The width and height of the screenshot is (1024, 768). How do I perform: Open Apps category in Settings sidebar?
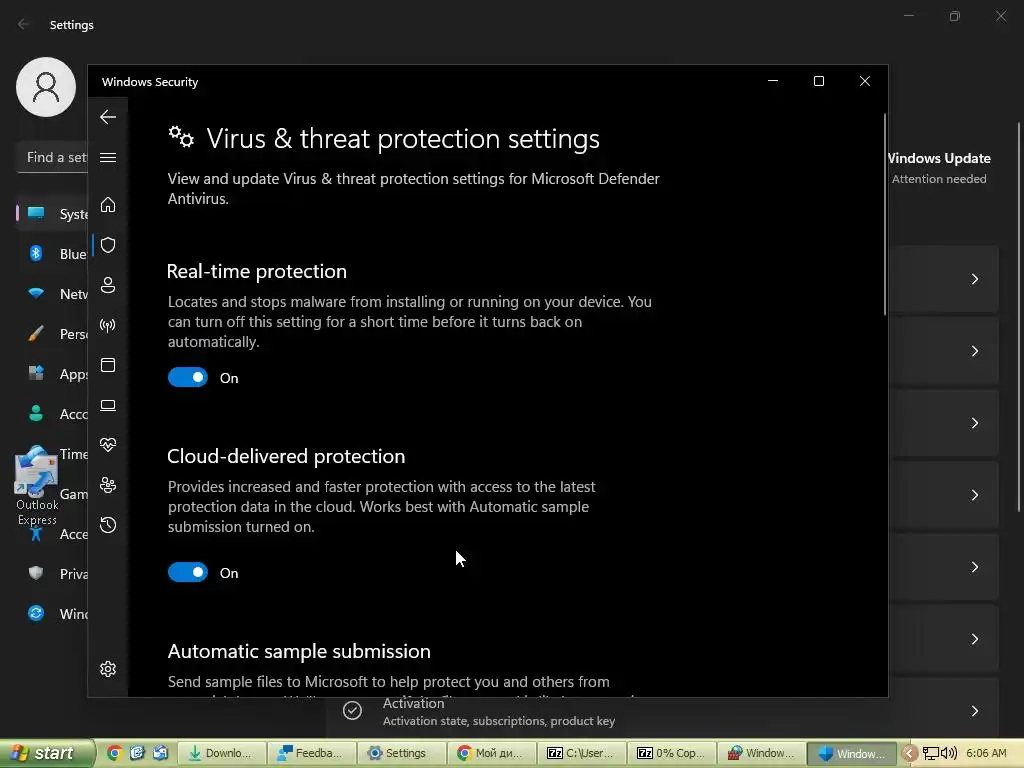point(52,374)
